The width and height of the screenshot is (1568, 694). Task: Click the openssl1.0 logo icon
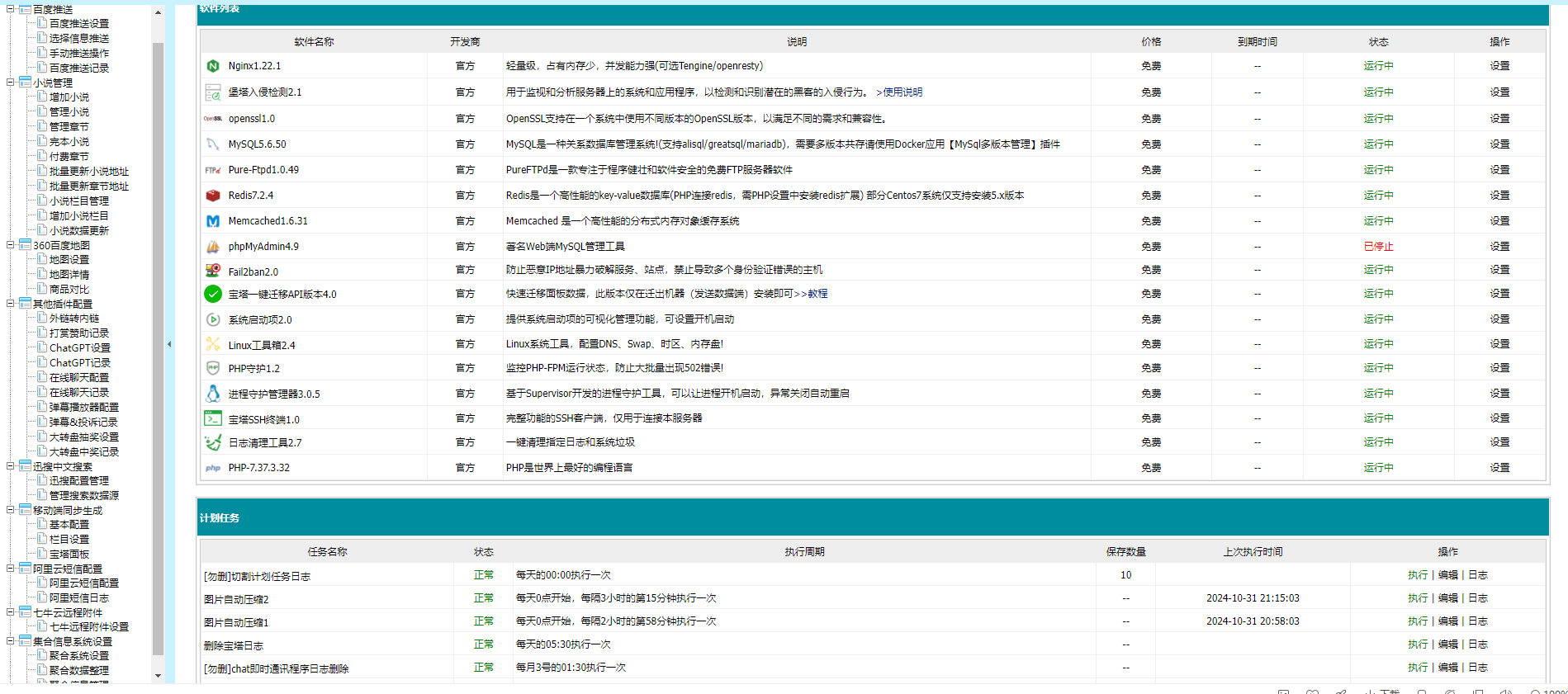click(x=213, y=119)
